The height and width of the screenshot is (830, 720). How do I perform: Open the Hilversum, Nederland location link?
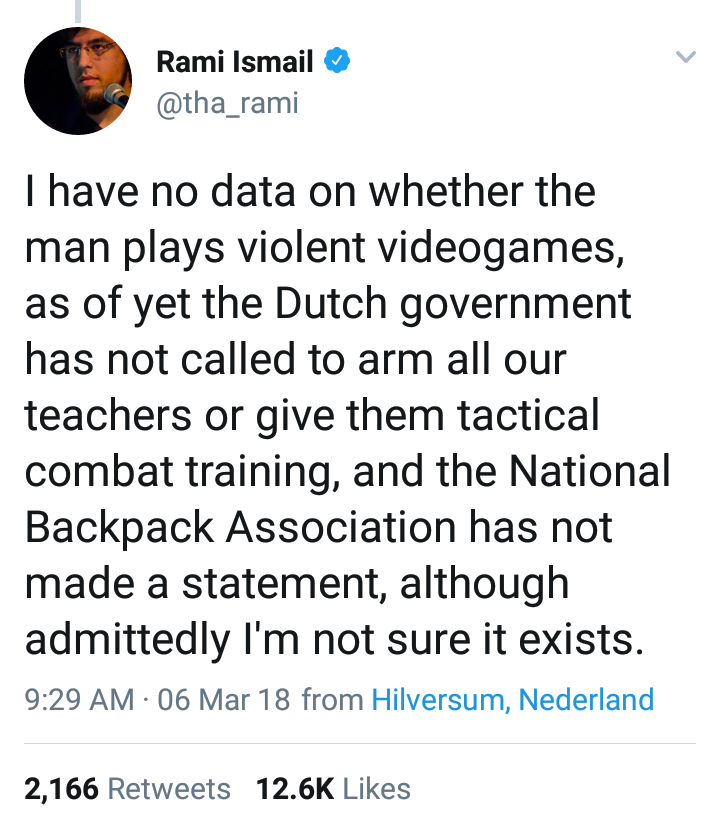tap(512, 699)
